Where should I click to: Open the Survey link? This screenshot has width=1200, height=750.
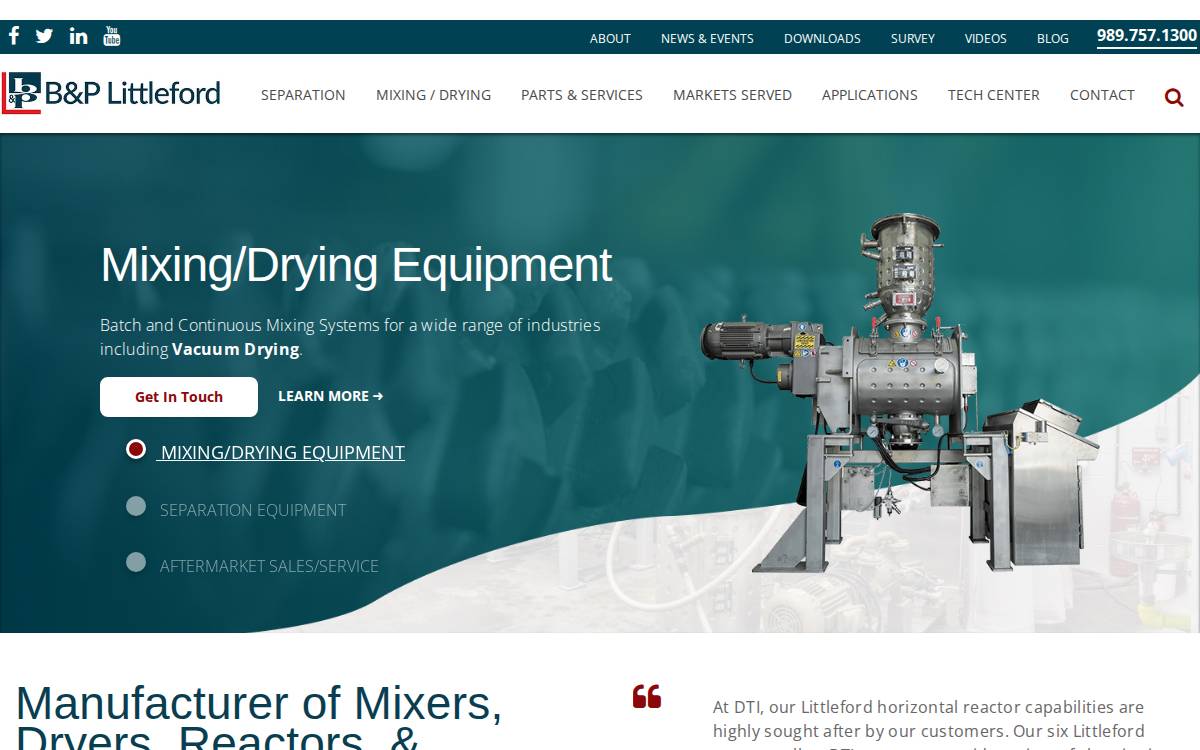coord(913,38)
